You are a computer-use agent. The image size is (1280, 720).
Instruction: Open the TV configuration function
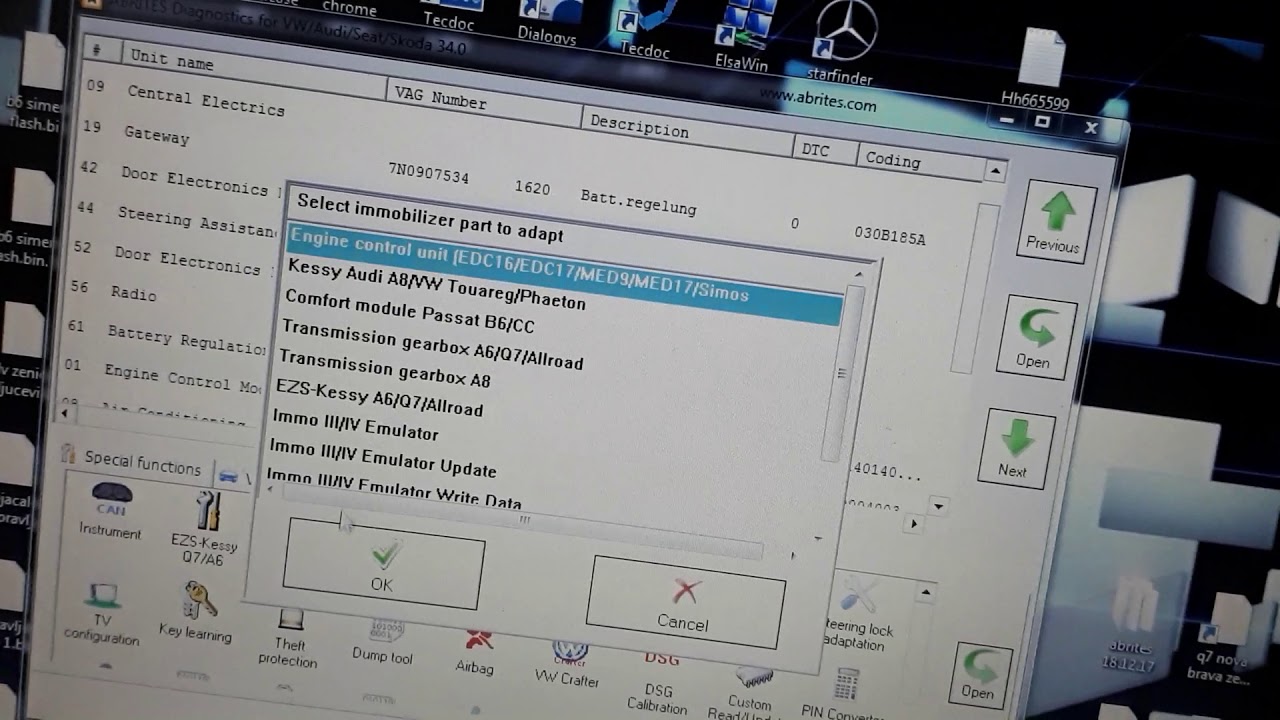[x=102, y=613]
